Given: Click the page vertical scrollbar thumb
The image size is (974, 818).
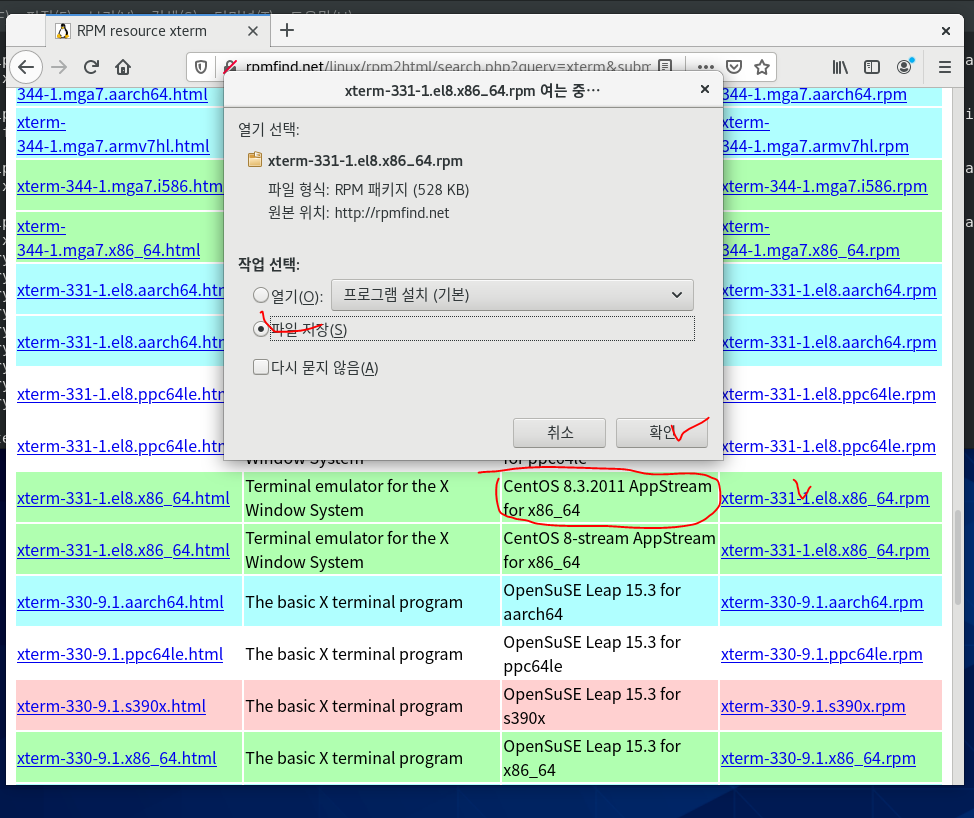Looking at the screenshot, I should [957, 558].
